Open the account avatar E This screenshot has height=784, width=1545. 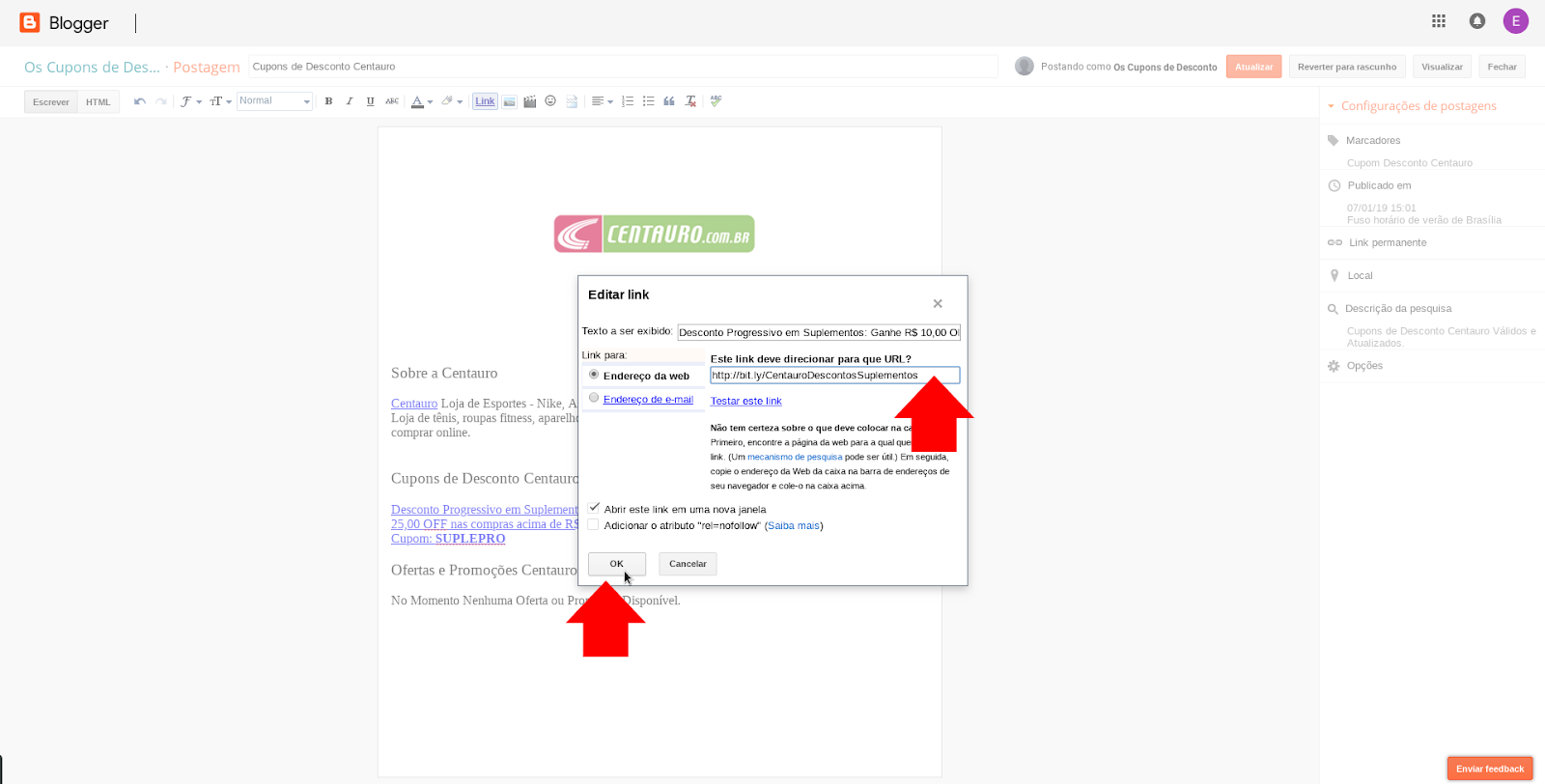[x=1516, y=21]
